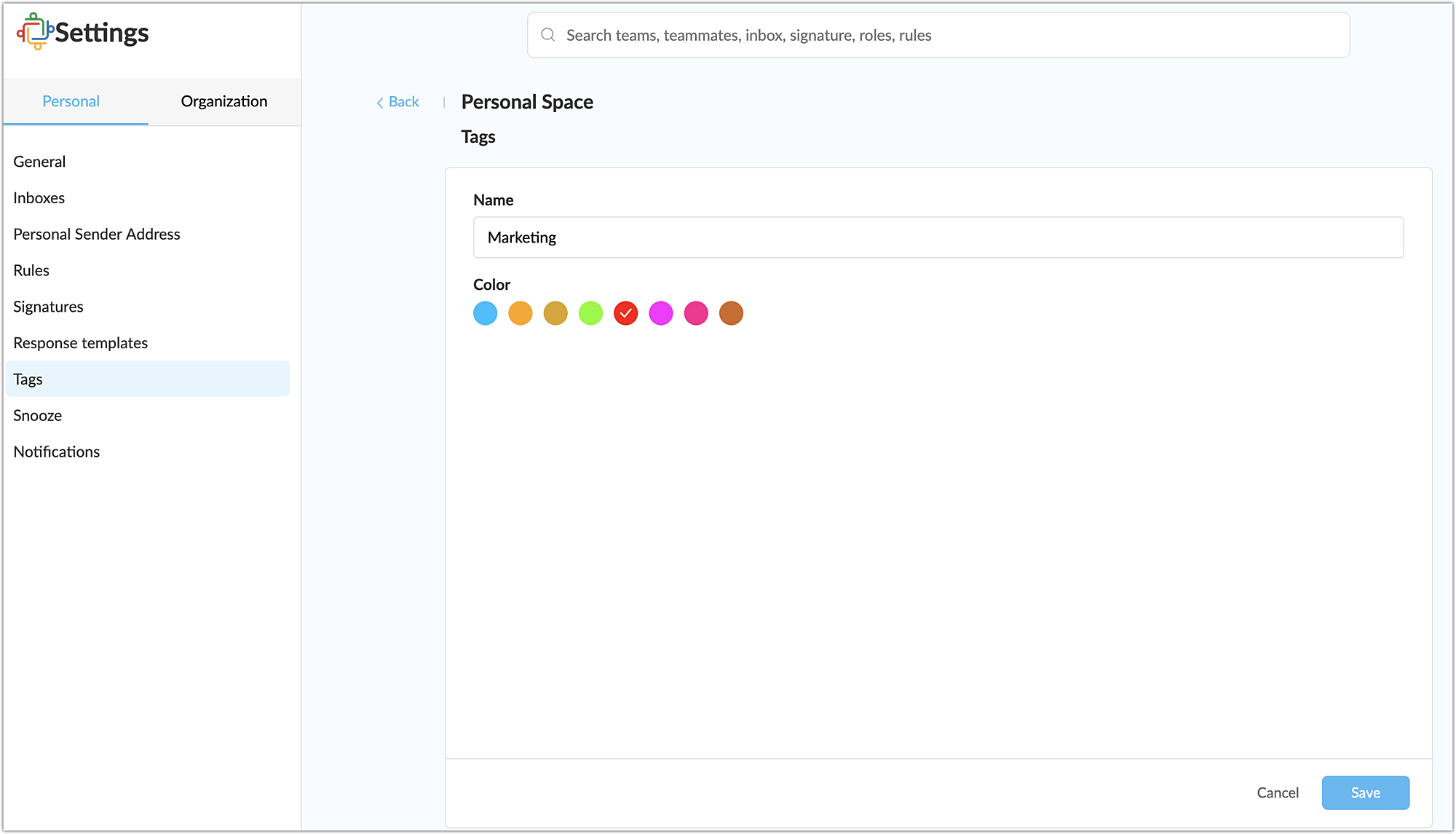
Task: Open the Signatures settings page
Action: (x=48, y=307)
